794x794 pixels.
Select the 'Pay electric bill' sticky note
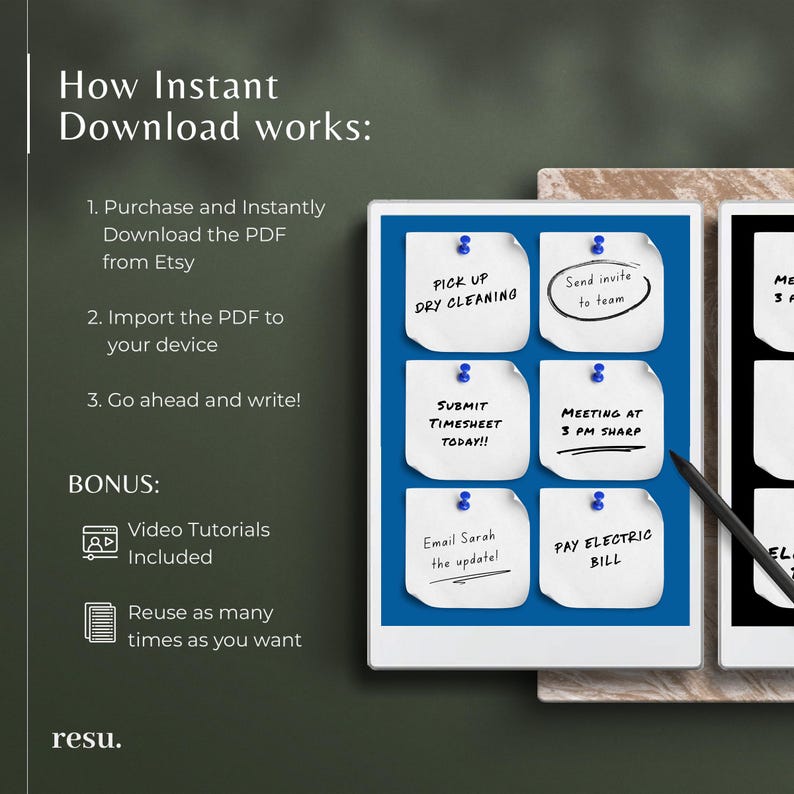tap(602, 548)
